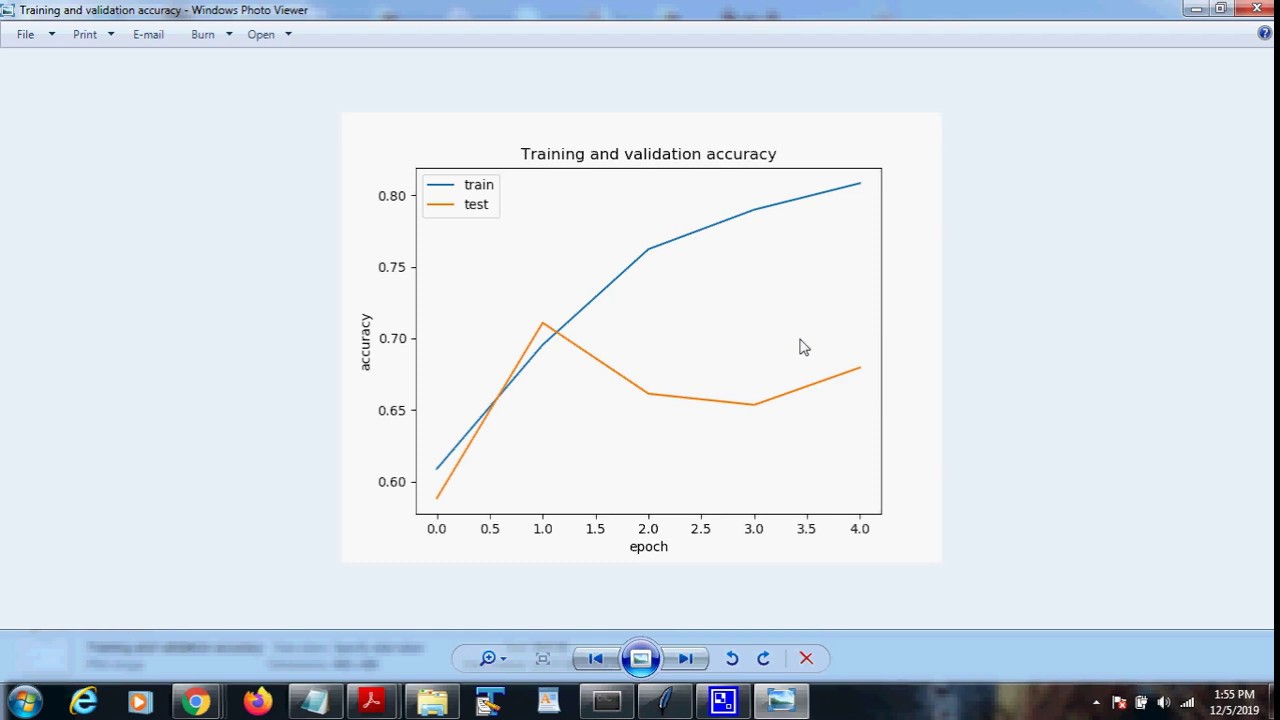The image size is (1280, 720).
Task: Open the File menu
Action: (x=26, y=34)
